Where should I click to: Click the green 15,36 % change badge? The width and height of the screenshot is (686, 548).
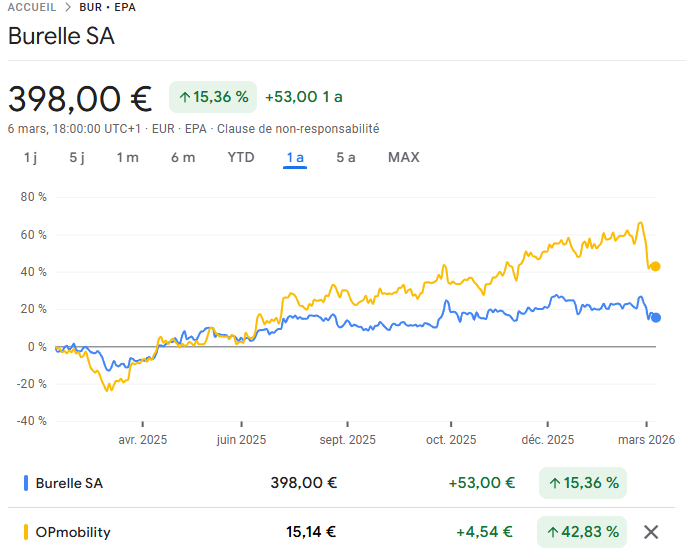(213, 97)
